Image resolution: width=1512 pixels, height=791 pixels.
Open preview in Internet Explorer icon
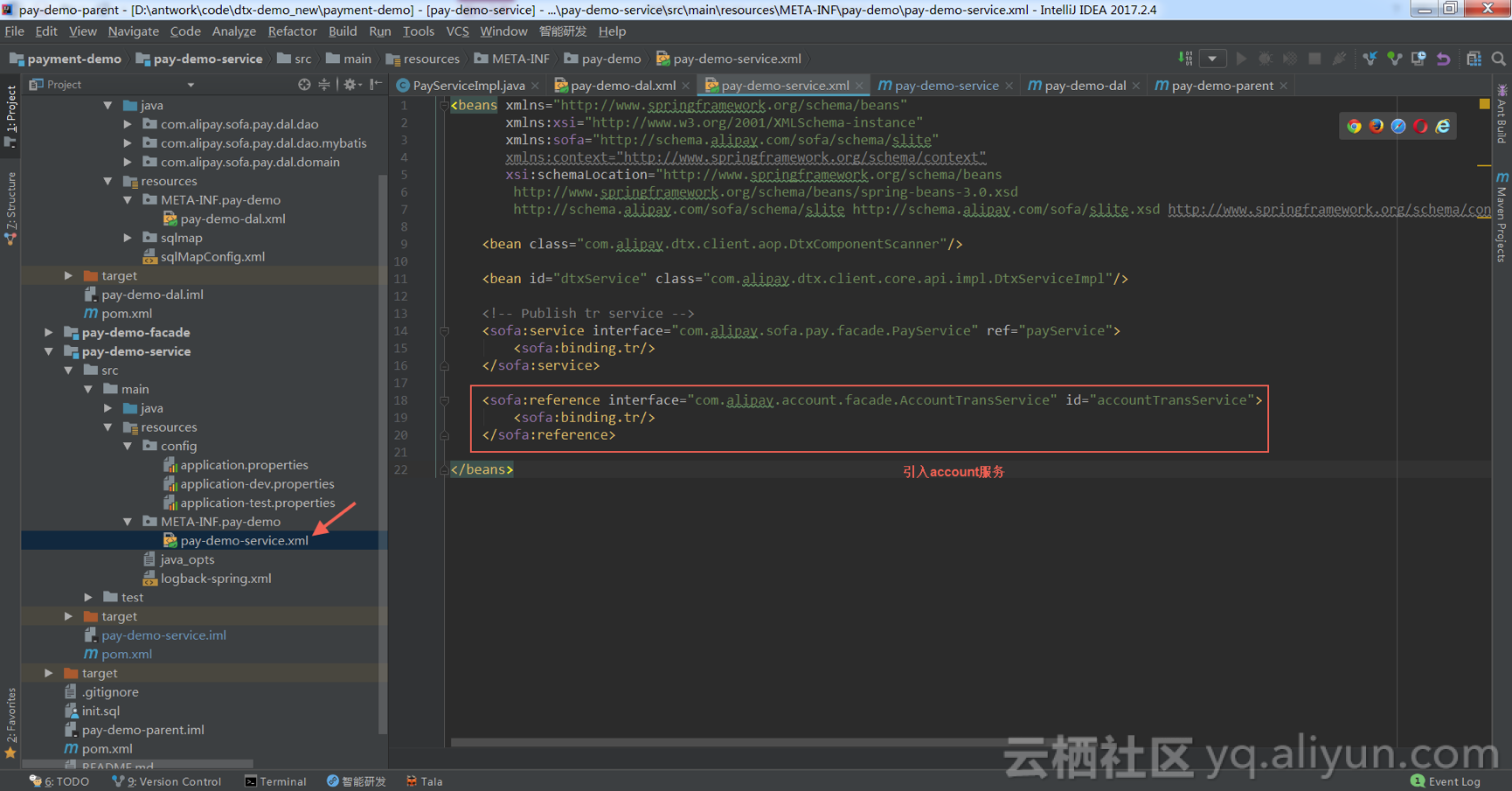coord(1443,126)
